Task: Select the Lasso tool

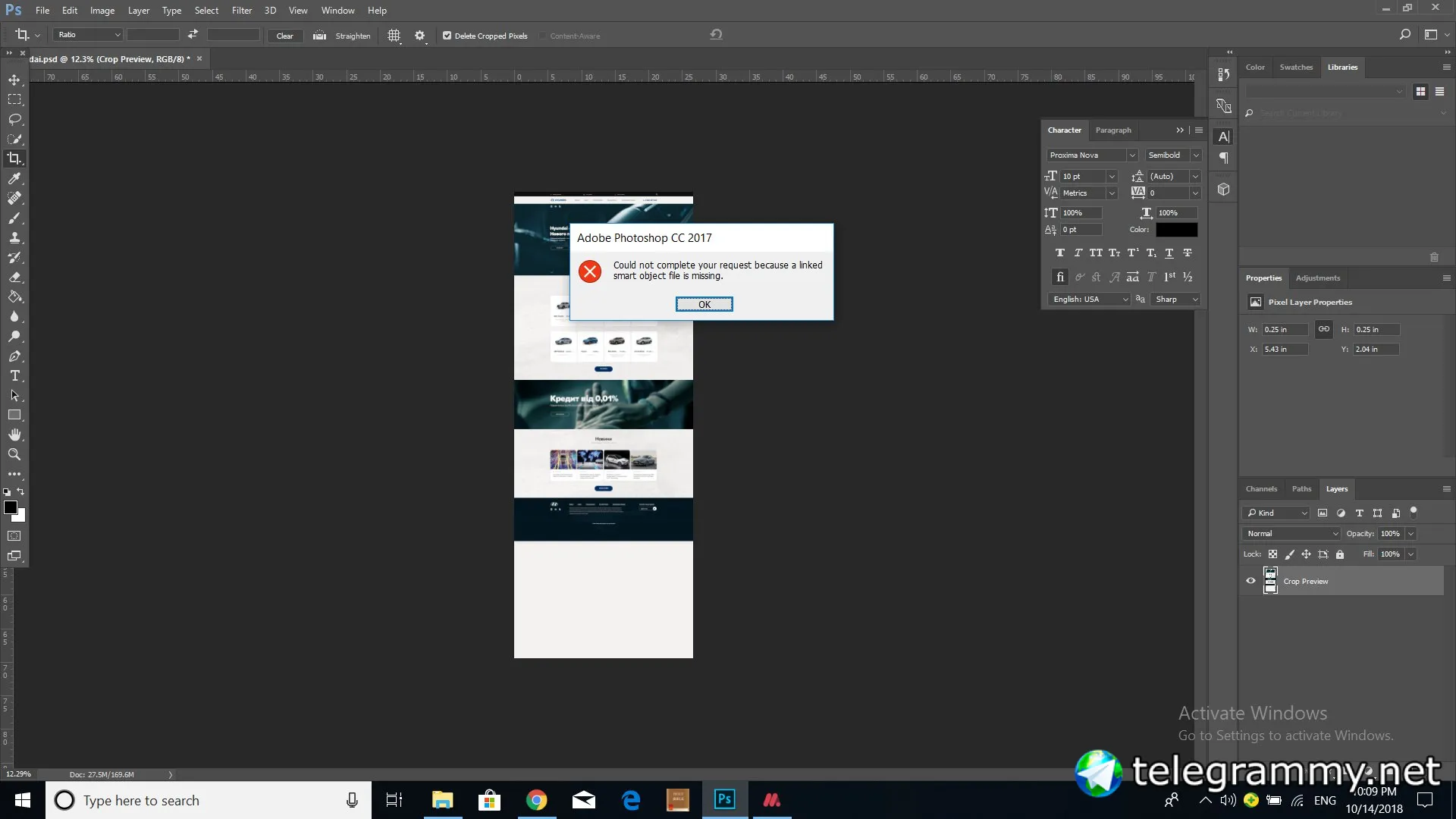Action: [x=14, y=119]
